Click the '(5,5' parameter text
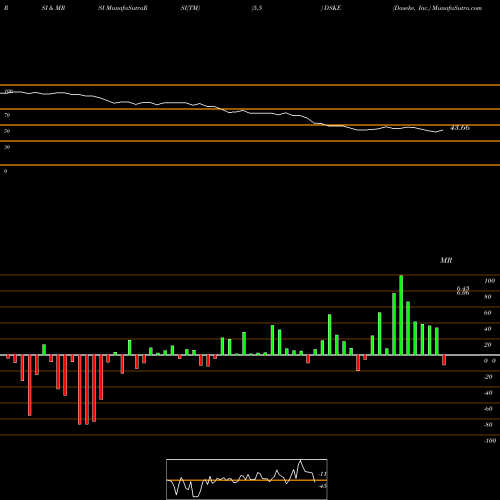This screenshot has width=500, height=500. (x=257, y=8)
